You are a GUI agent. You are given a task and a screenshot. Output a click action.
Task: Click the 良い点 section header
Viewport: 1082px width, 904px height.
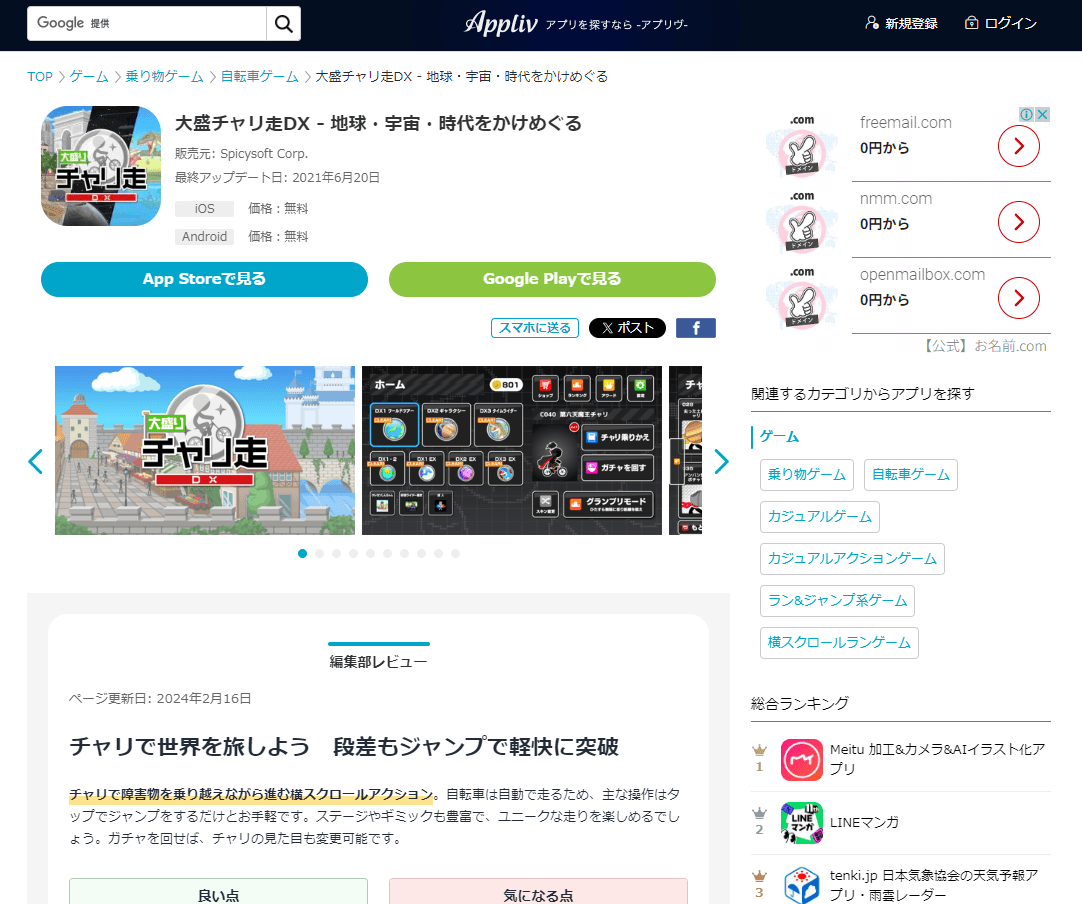[x=218, y=892]
